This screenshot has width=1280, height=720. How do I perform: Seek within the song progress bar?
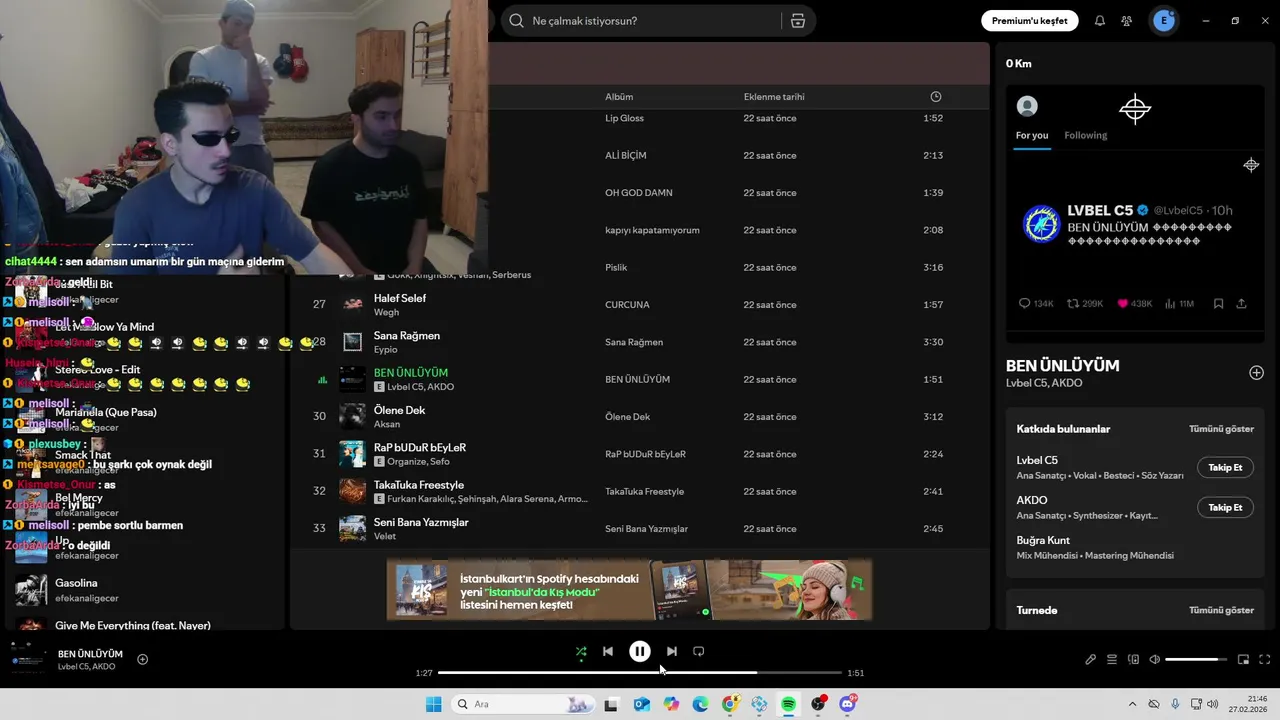point(640,673)
